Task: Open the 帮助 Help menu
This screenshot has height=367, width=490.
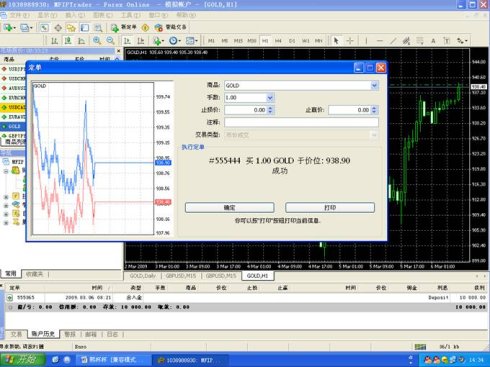Action: pos(186,15)
